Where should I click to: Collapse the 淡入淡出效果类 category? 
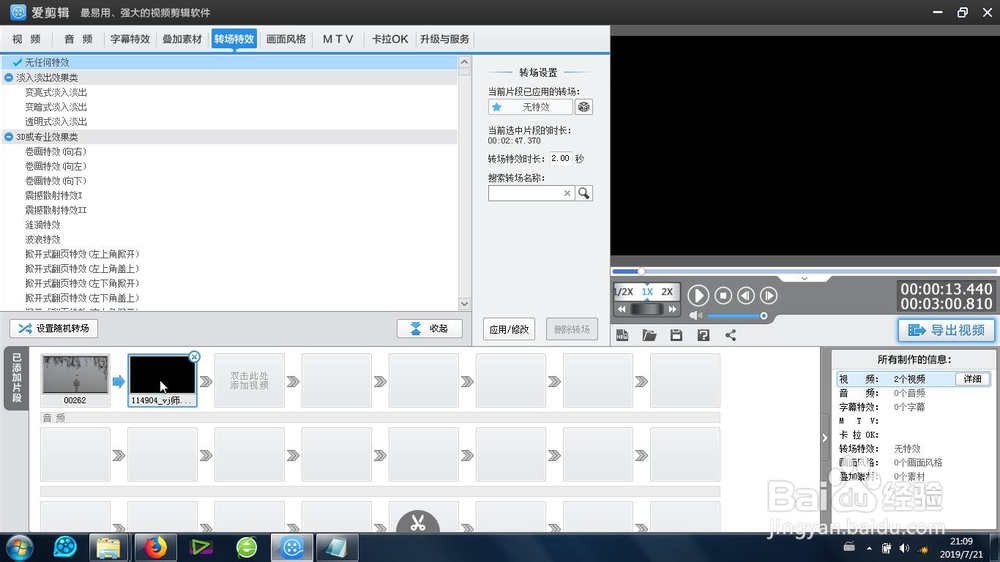tap(8, 78)
